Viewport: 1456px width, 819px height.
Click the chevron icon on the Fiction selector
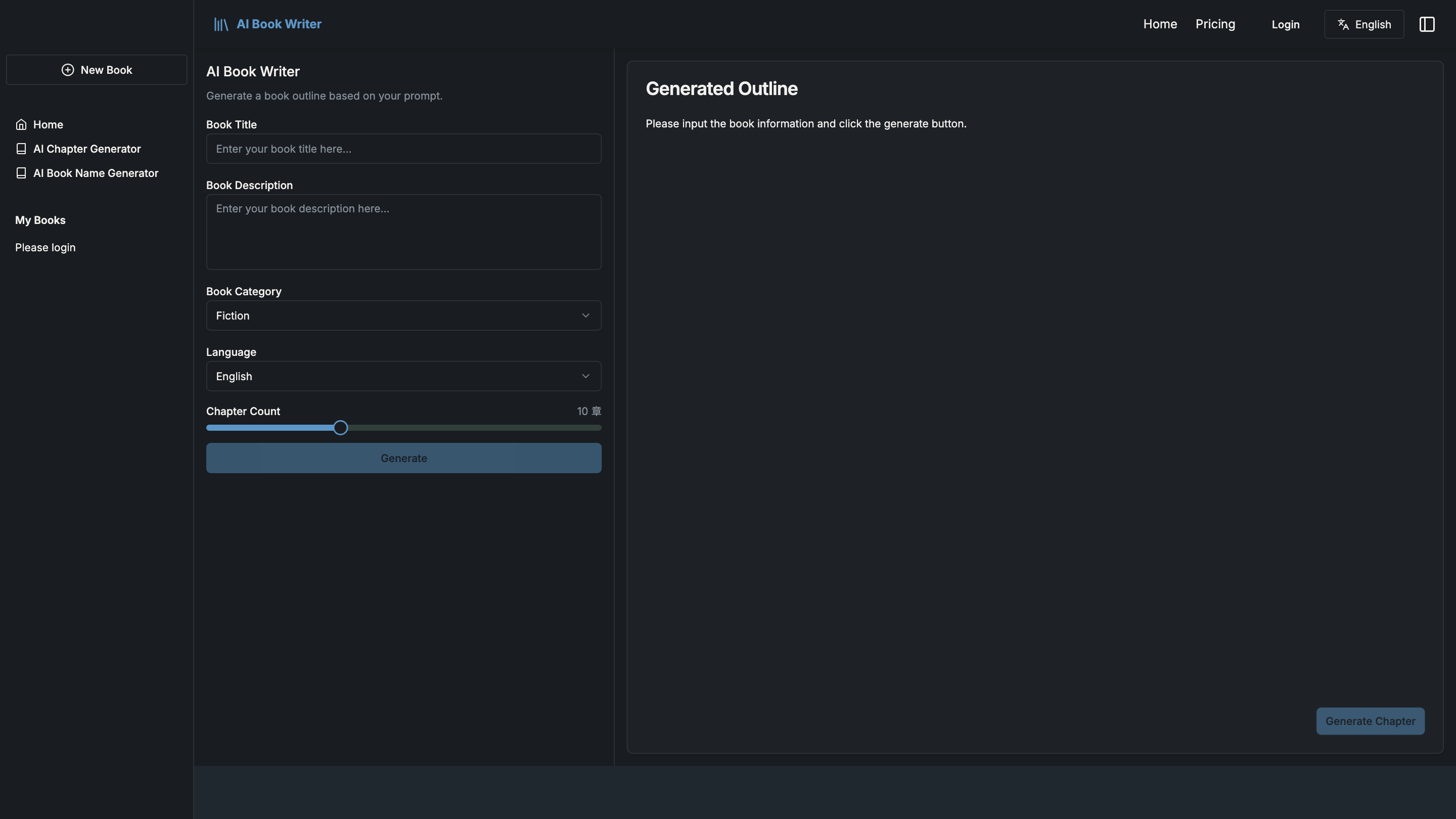click(585, 315)
